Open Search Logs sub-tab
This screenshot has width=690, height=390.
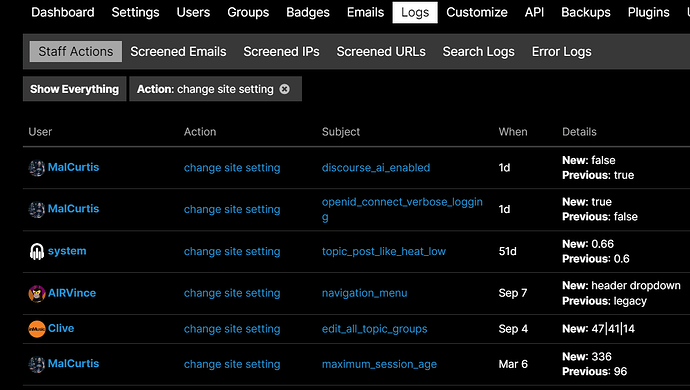(x=478, y=52)
